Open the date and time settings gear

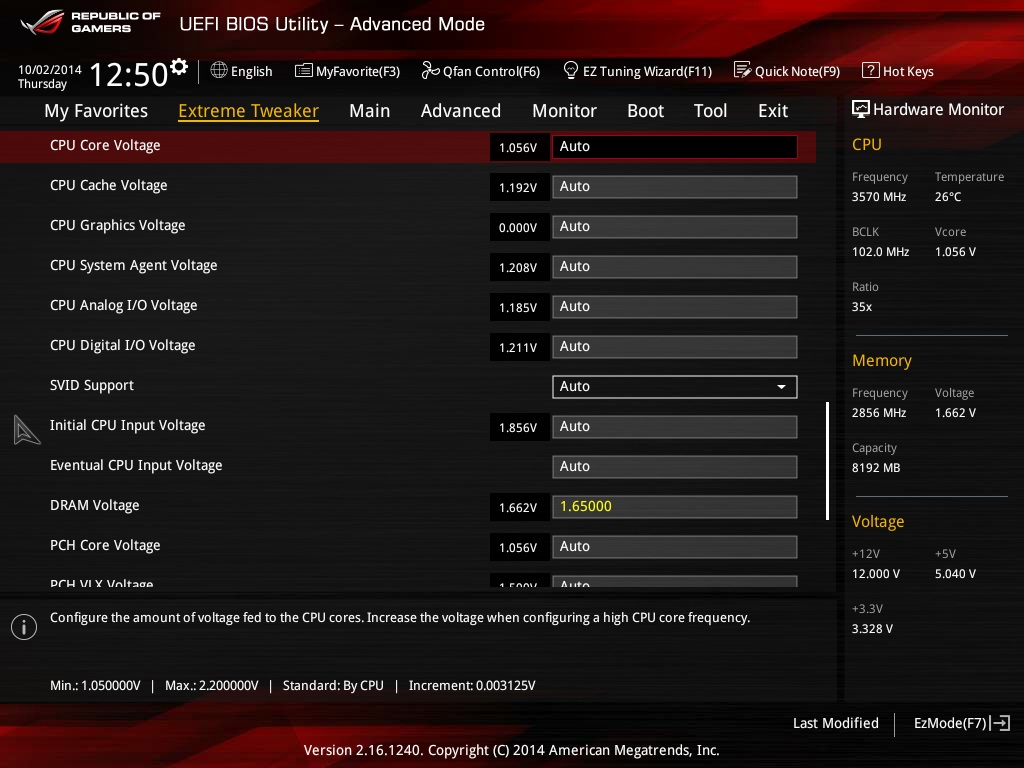pos(179,67)
